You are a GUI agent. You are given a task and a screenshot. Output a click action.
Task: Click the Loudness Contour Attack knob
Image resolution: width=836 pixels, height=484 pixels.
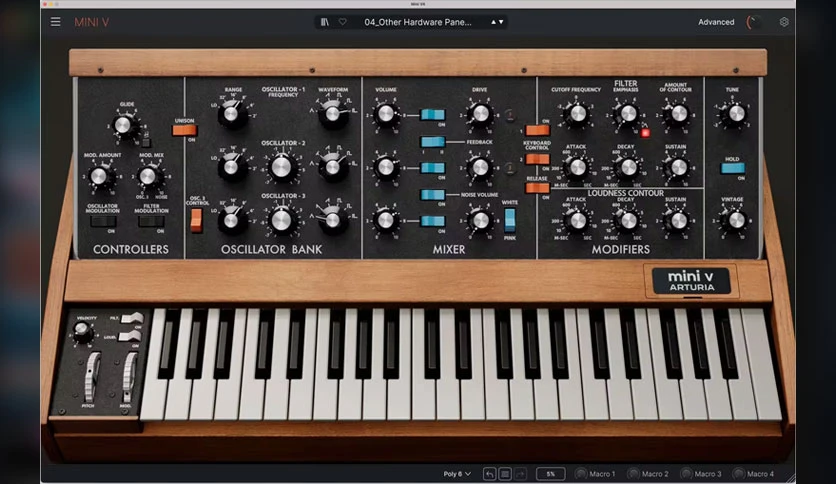point(577,220)
